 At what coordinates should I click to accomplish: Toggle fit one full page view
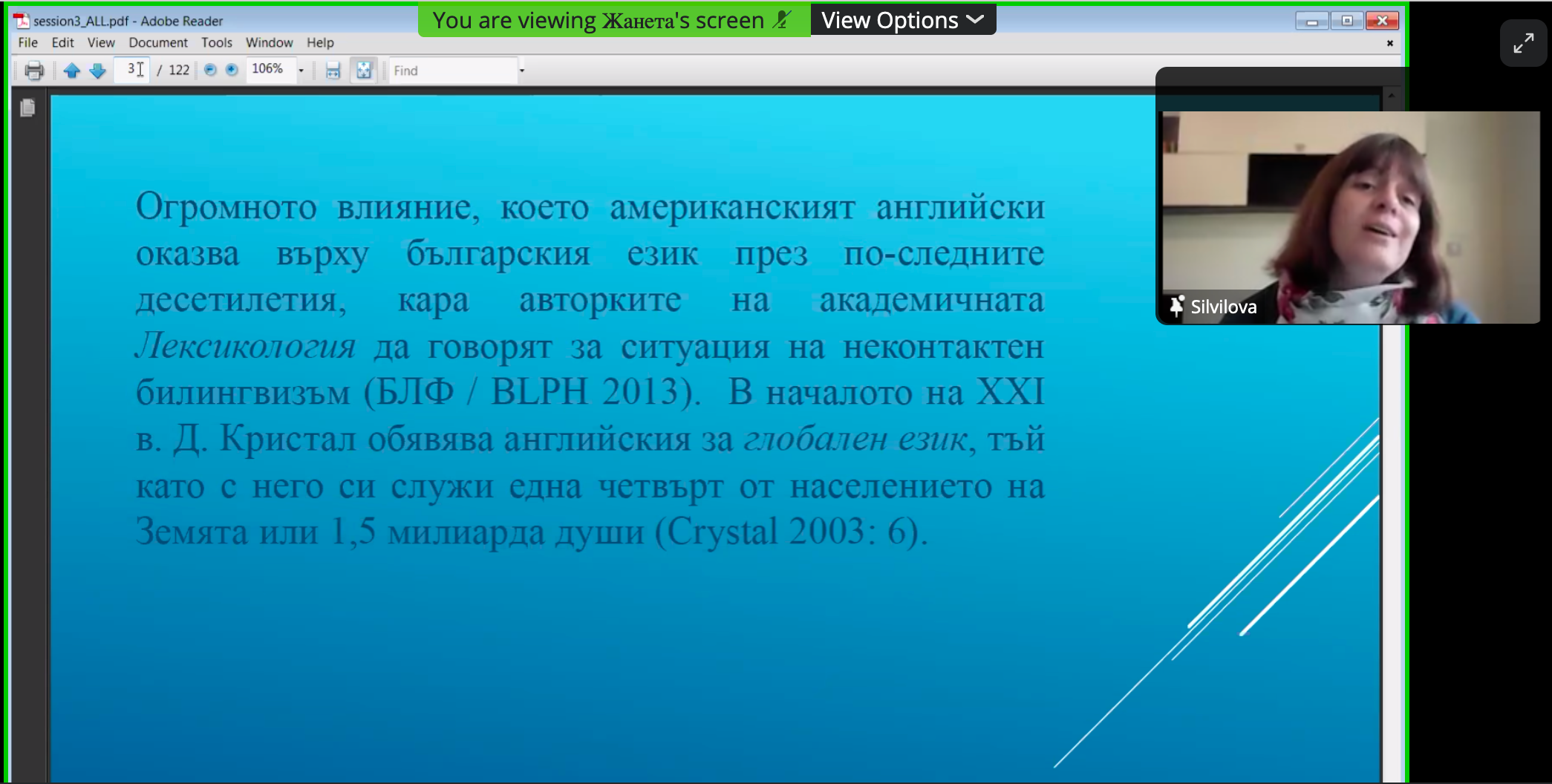[x=364, y=71]
